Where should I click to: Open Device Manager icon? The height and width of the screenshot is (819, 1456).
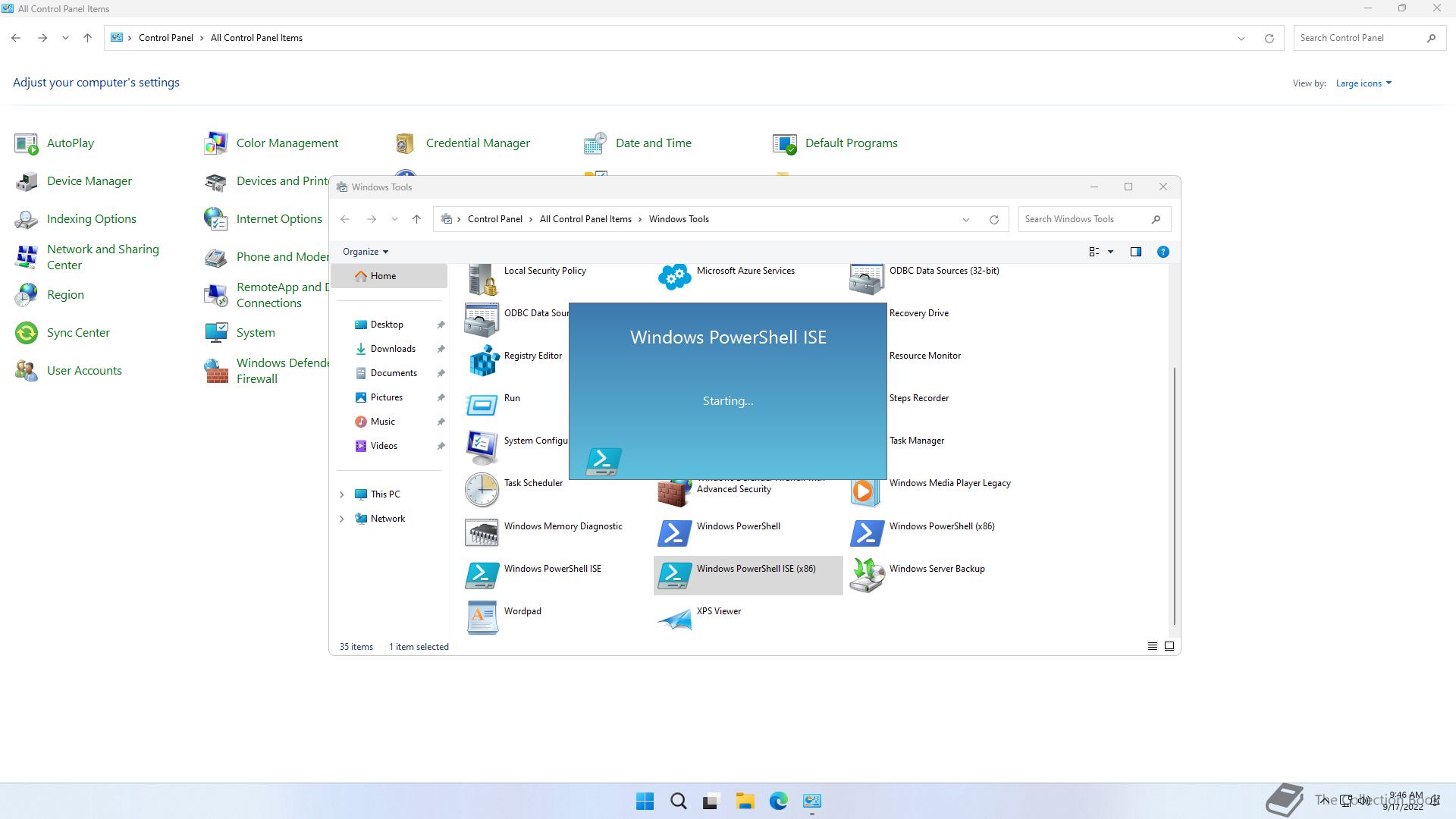point(27,181)
